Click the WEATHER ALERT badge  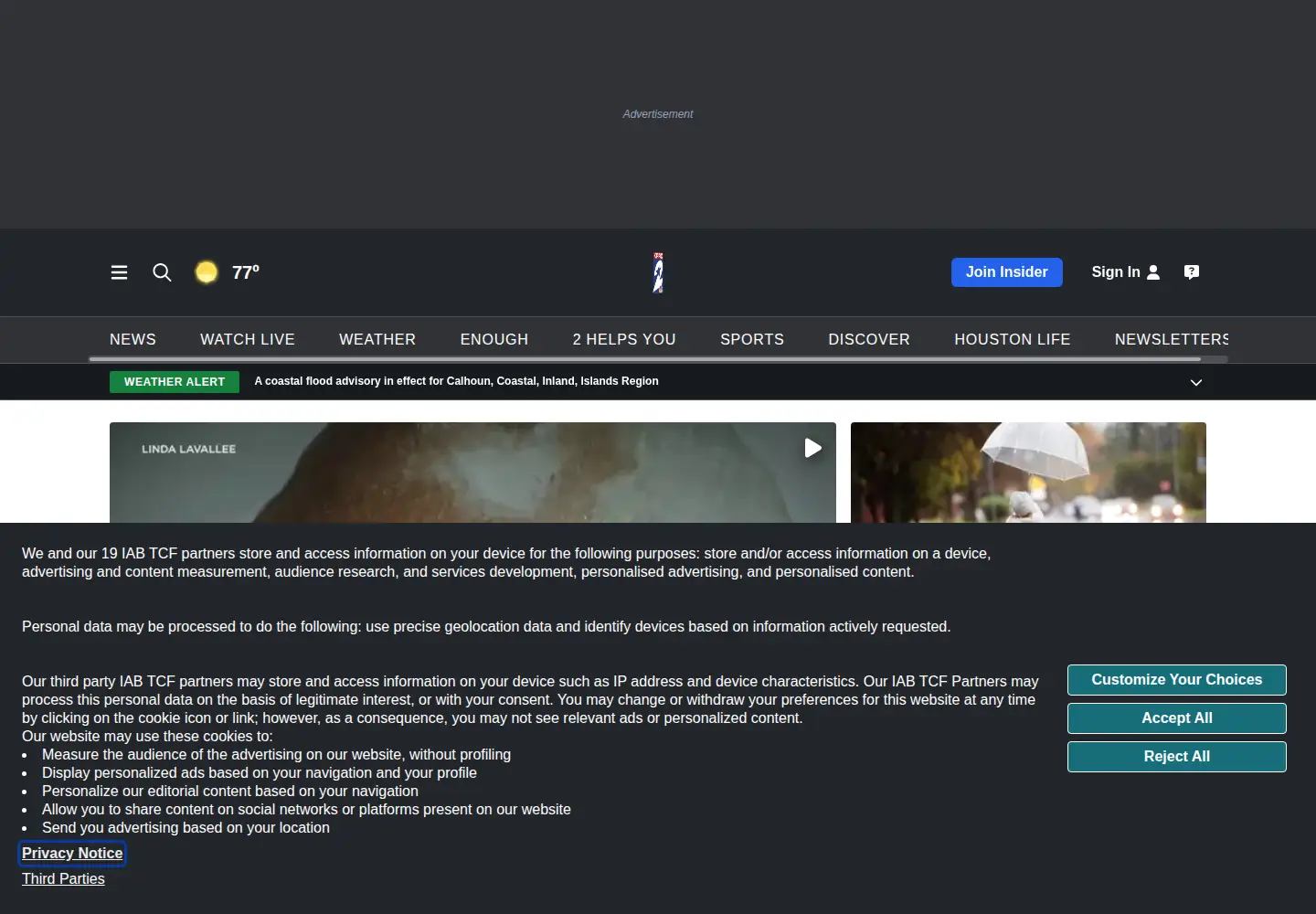coord(175,382)
